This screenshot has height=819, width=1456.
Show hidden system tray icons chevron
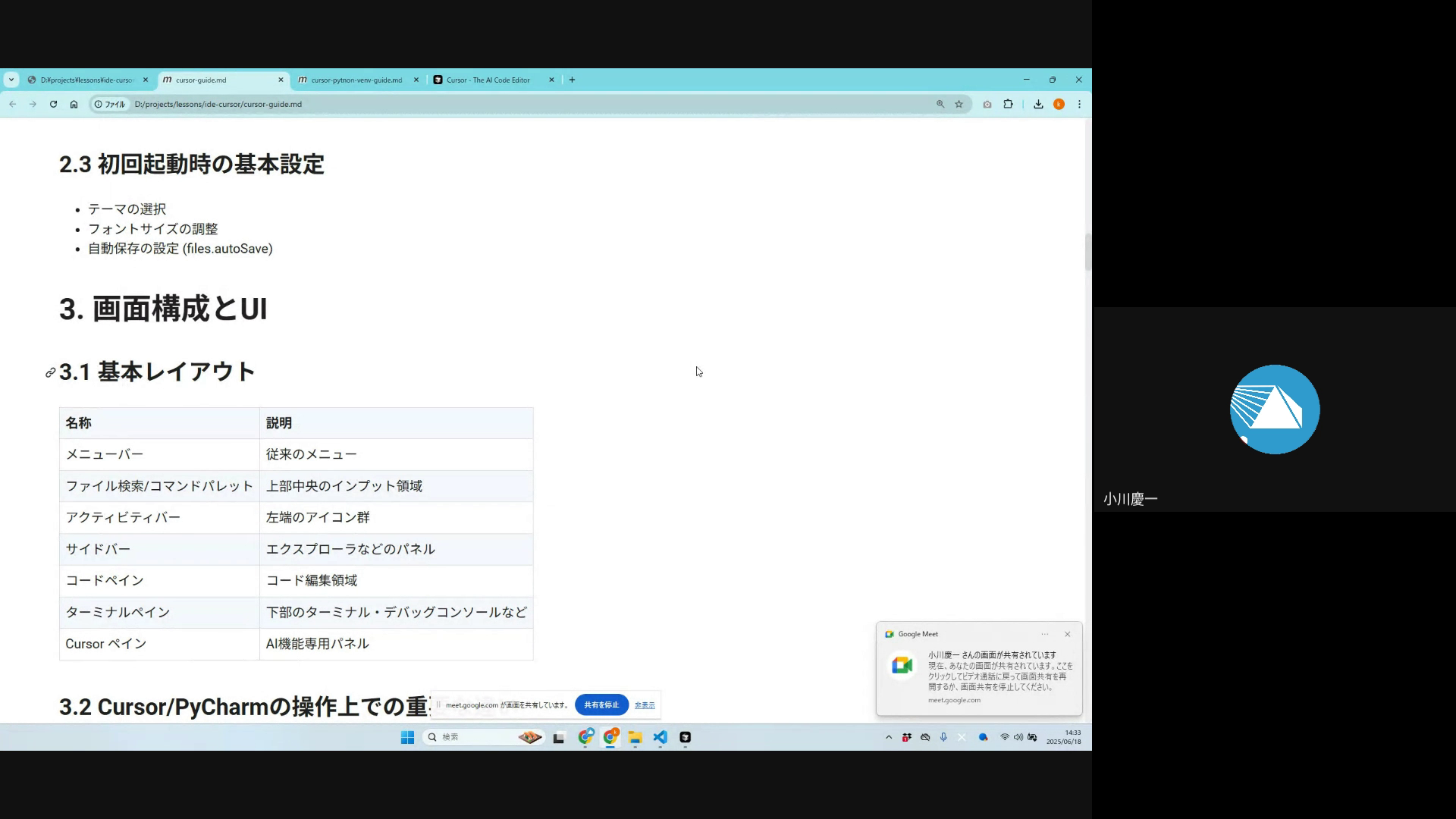click(889, 737)
